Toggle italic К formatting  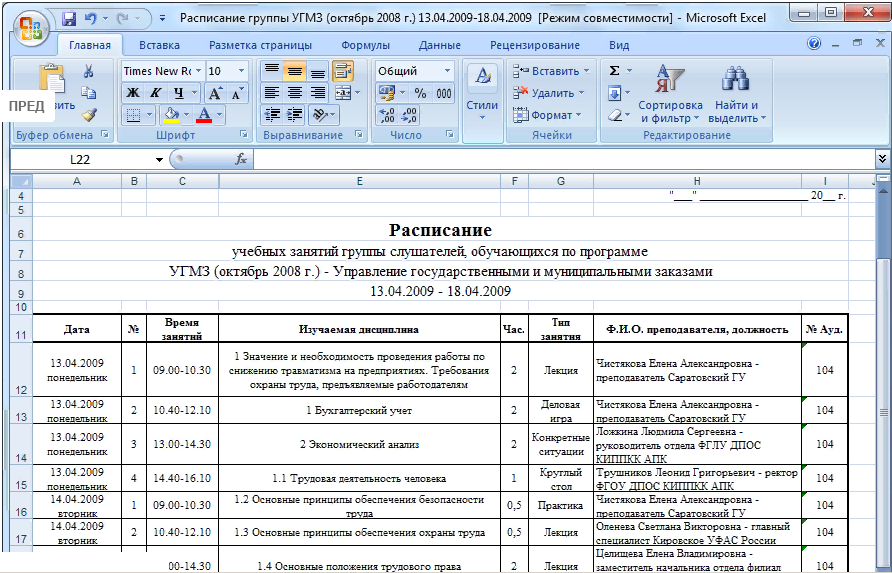click(x=155, y=93)
